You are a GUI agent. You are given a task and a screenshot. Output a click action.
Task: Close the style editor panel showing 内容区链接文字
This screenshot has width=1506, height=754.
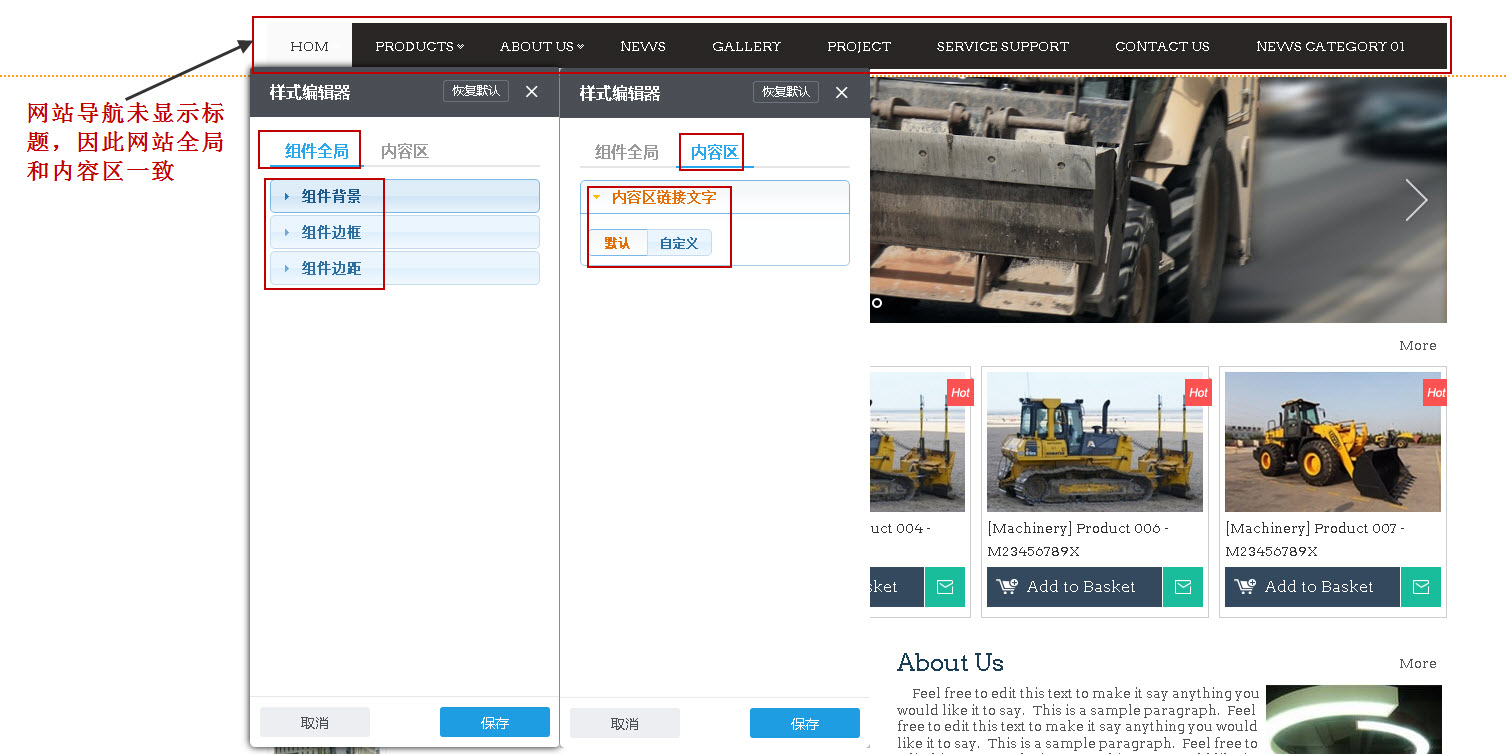coord(842,92)
